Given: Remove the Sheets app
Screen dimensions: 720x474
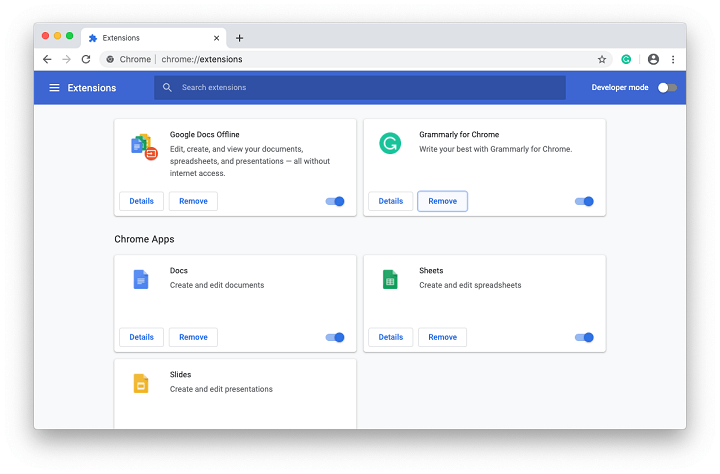Looking at the screenshot, I should point(443,337).
